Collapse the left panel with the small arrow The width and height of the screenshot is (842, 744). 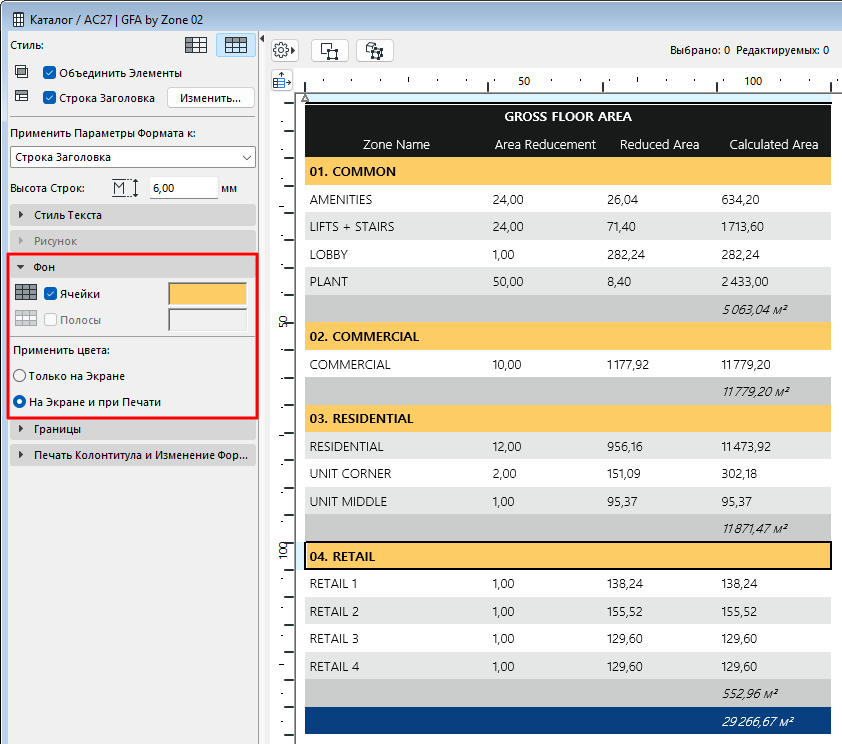pos(261,39)
